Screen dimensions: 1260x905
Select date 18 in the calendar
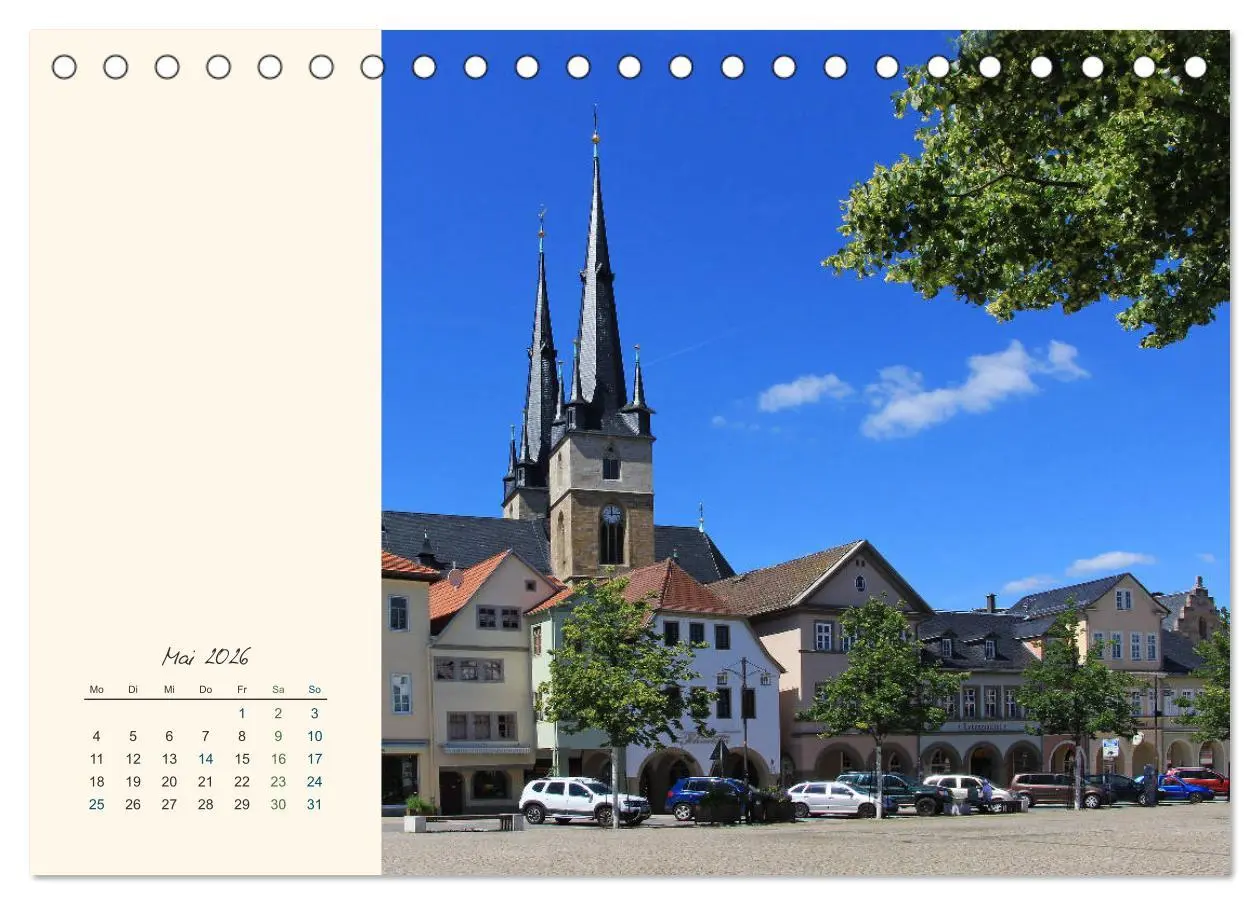pyautogui.click(x=96, y=782)
